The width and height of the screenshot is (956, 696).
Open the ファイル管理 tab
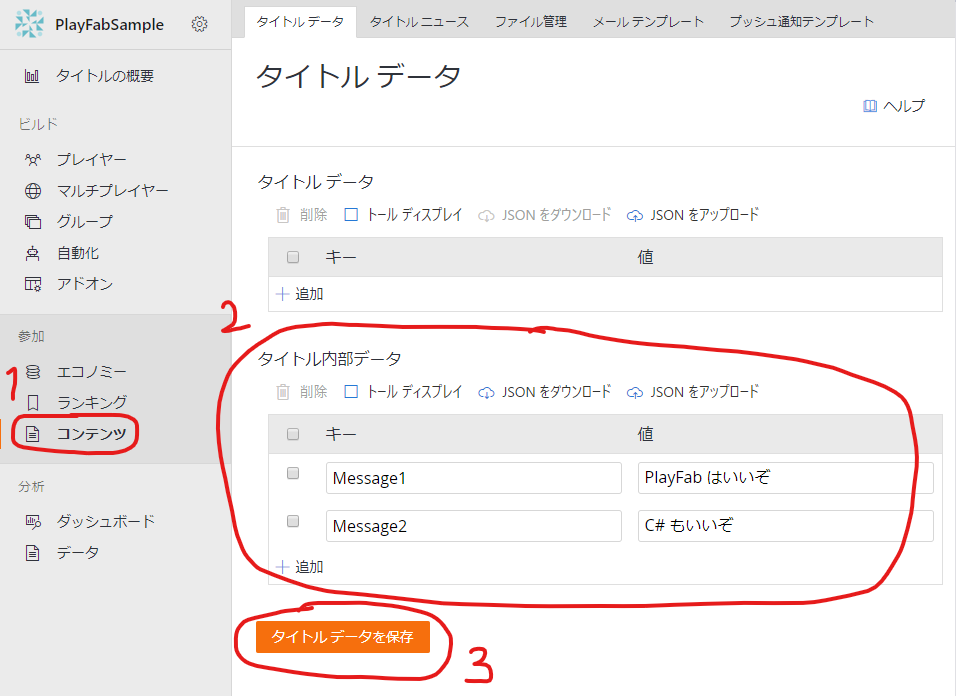(531, 22)
